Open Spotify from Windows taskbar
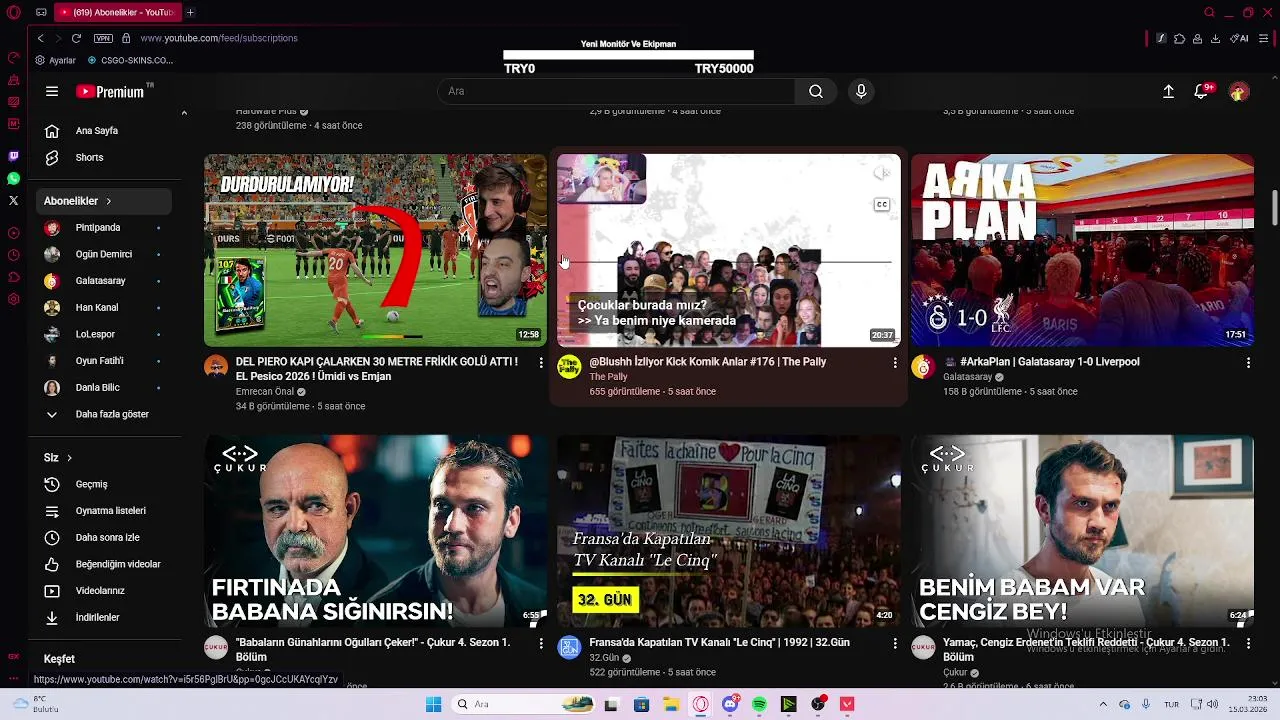1280x720 pixels. coord(759,704)
